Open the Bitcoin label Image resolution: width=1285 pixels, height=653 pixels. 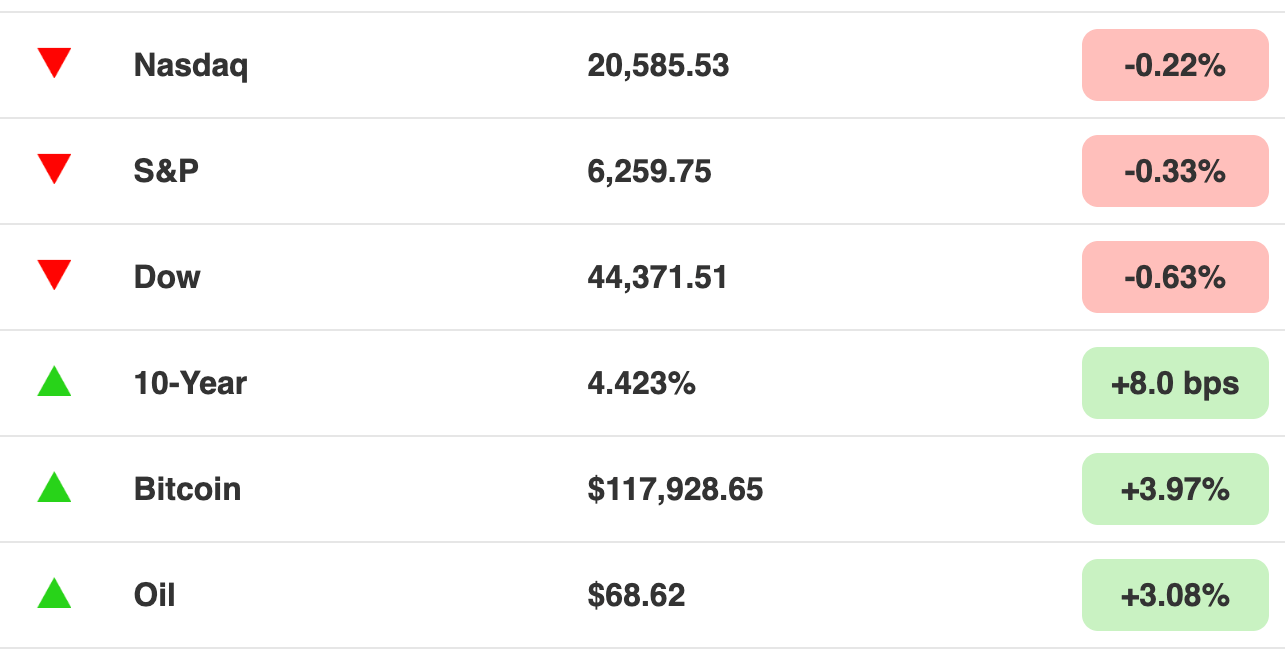pos(187,489)
